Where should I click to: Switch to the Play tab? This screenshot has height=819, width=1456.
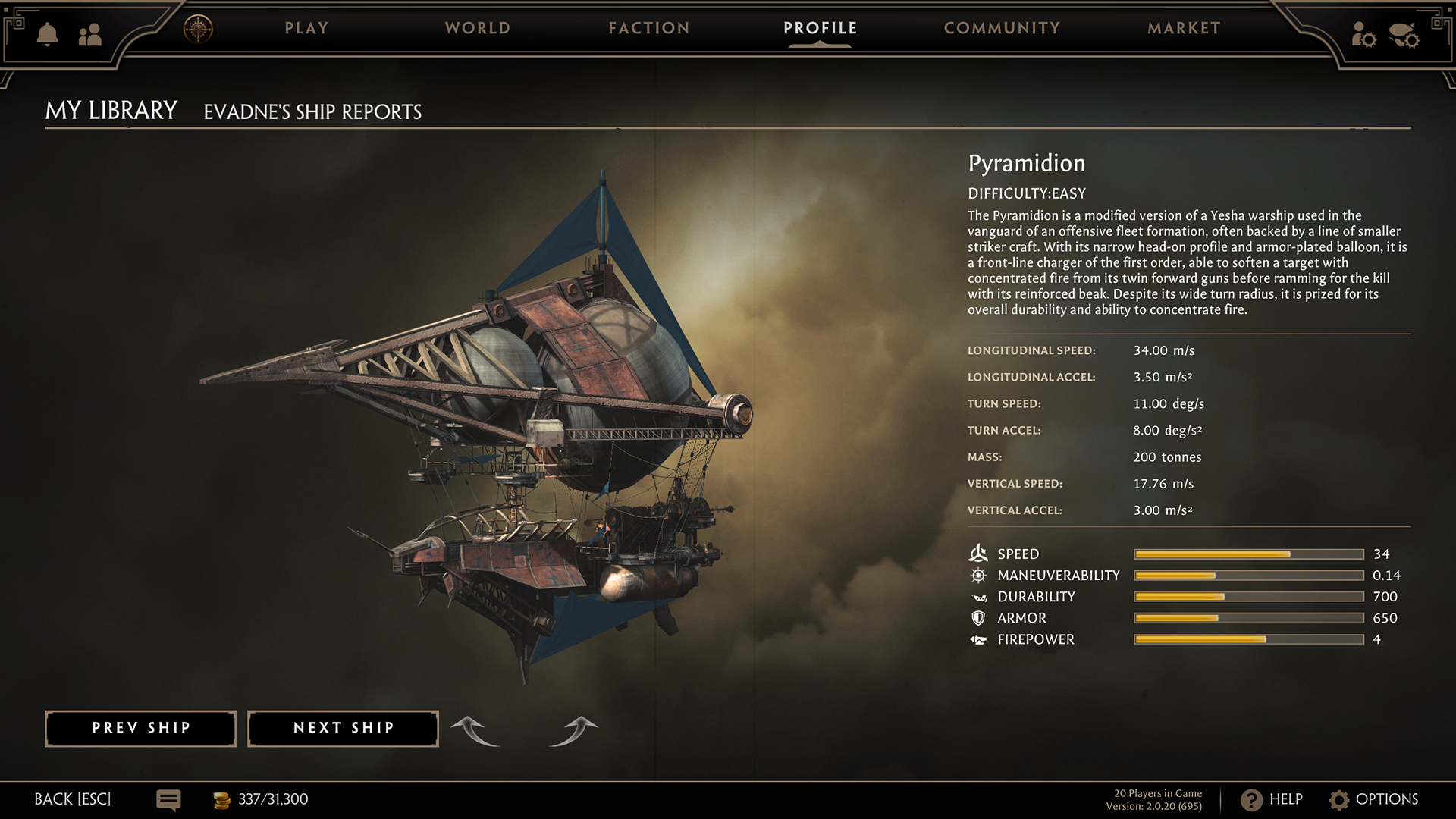tap(306, 28)
